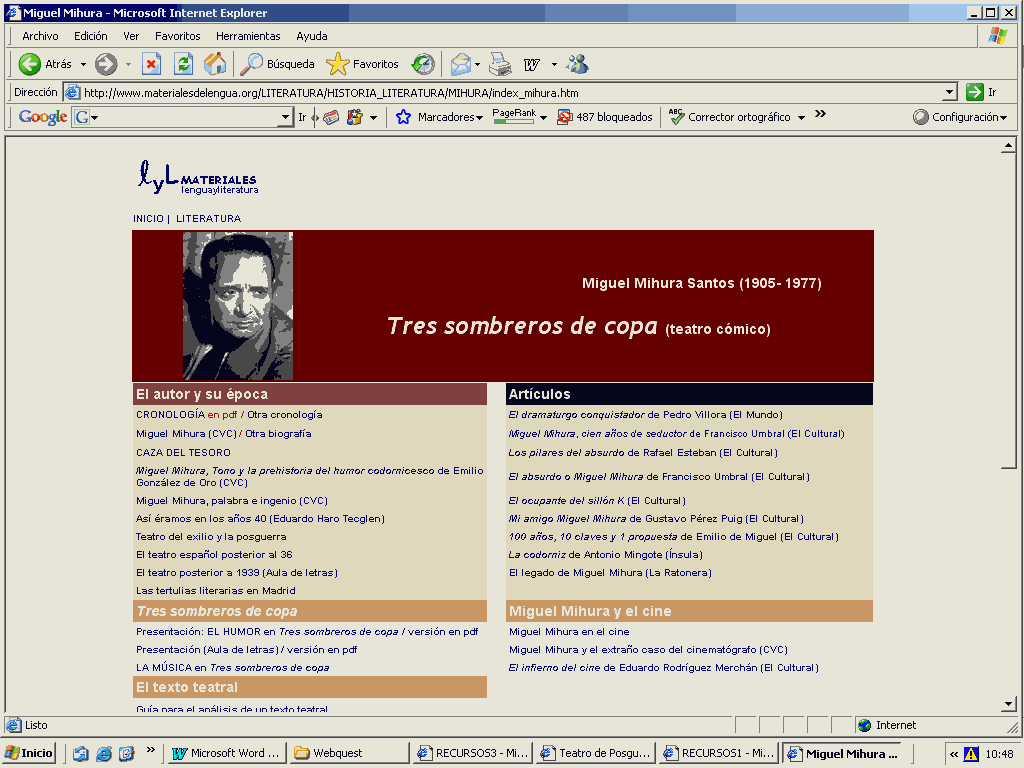Expand the Forward history dropdown arrow
The image size is (1024, 768).
point(128,64)
